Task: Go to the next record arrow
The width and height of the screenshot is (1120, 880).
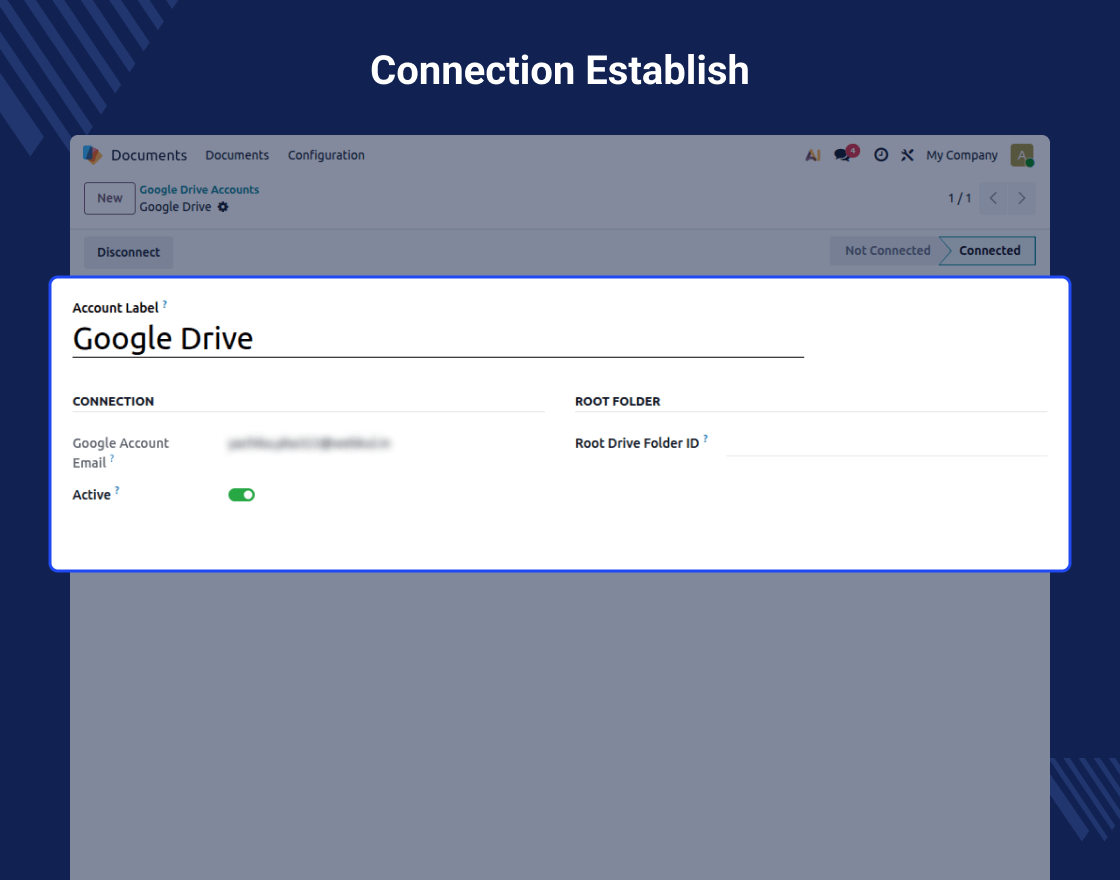Action: click(x=1021, y=199)
